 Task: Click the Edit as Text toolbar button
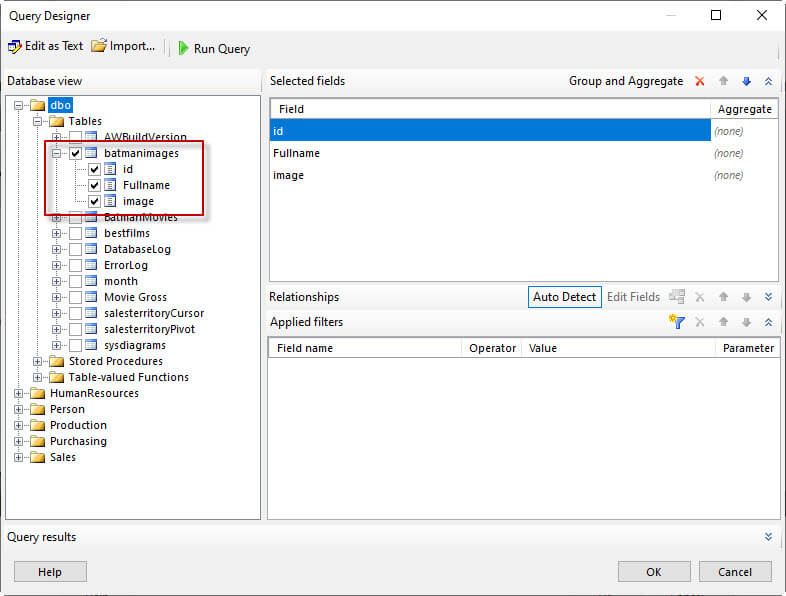(45, 47)
